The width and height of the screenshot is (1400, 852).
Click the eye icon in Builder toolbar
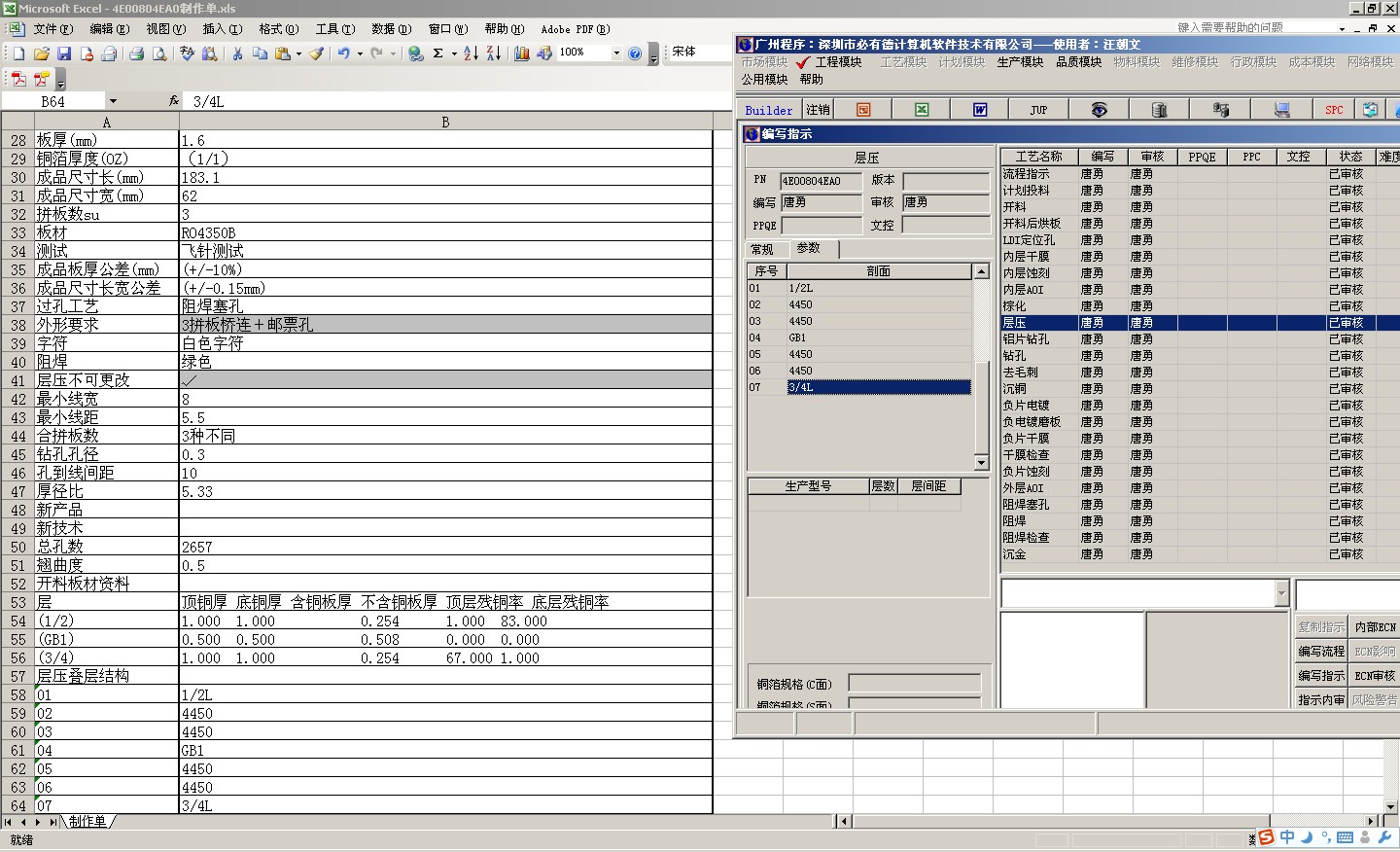coord(1099,110)
